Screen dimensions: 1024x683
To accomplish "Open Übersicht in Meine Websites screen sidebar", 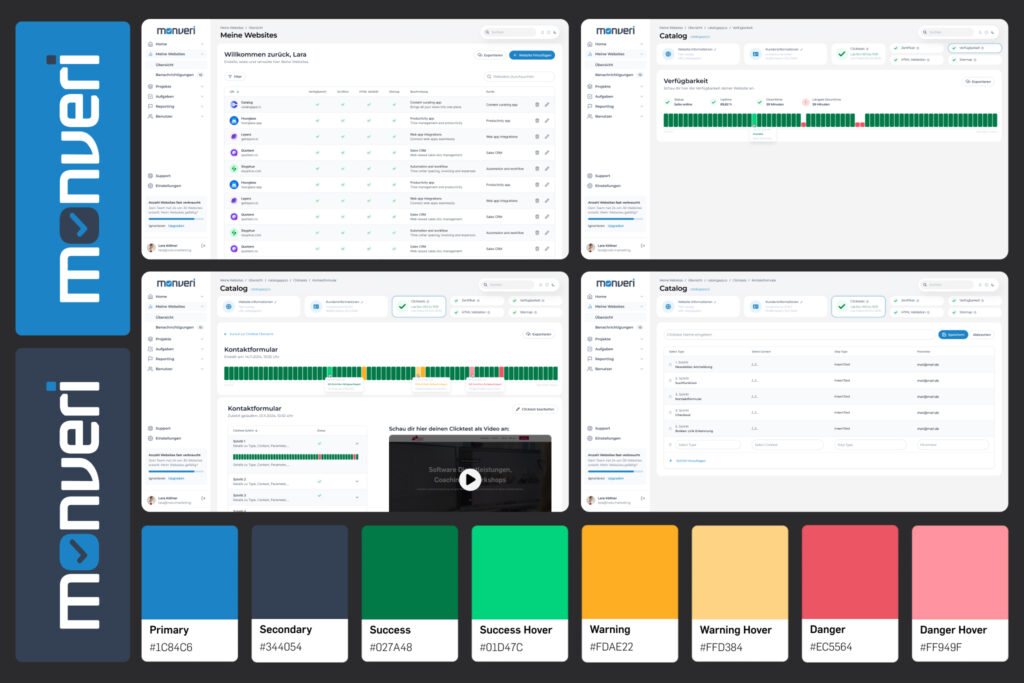I will coord(165,65).
